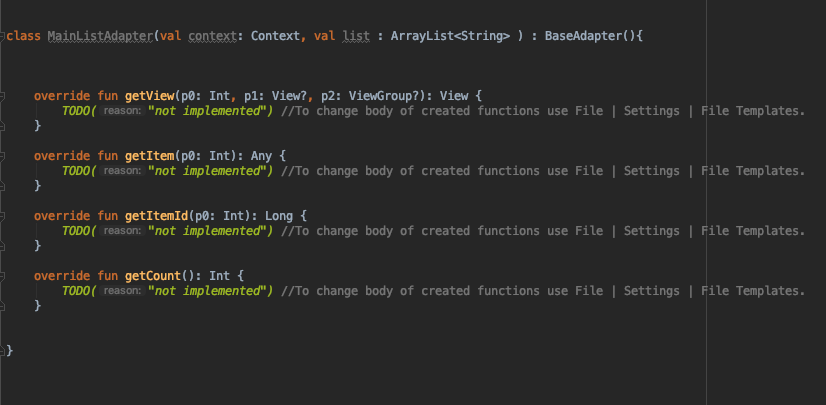826x405 pixels.
Task: Place cursor on 'list' constructor parameter
Action: (356, 36)
